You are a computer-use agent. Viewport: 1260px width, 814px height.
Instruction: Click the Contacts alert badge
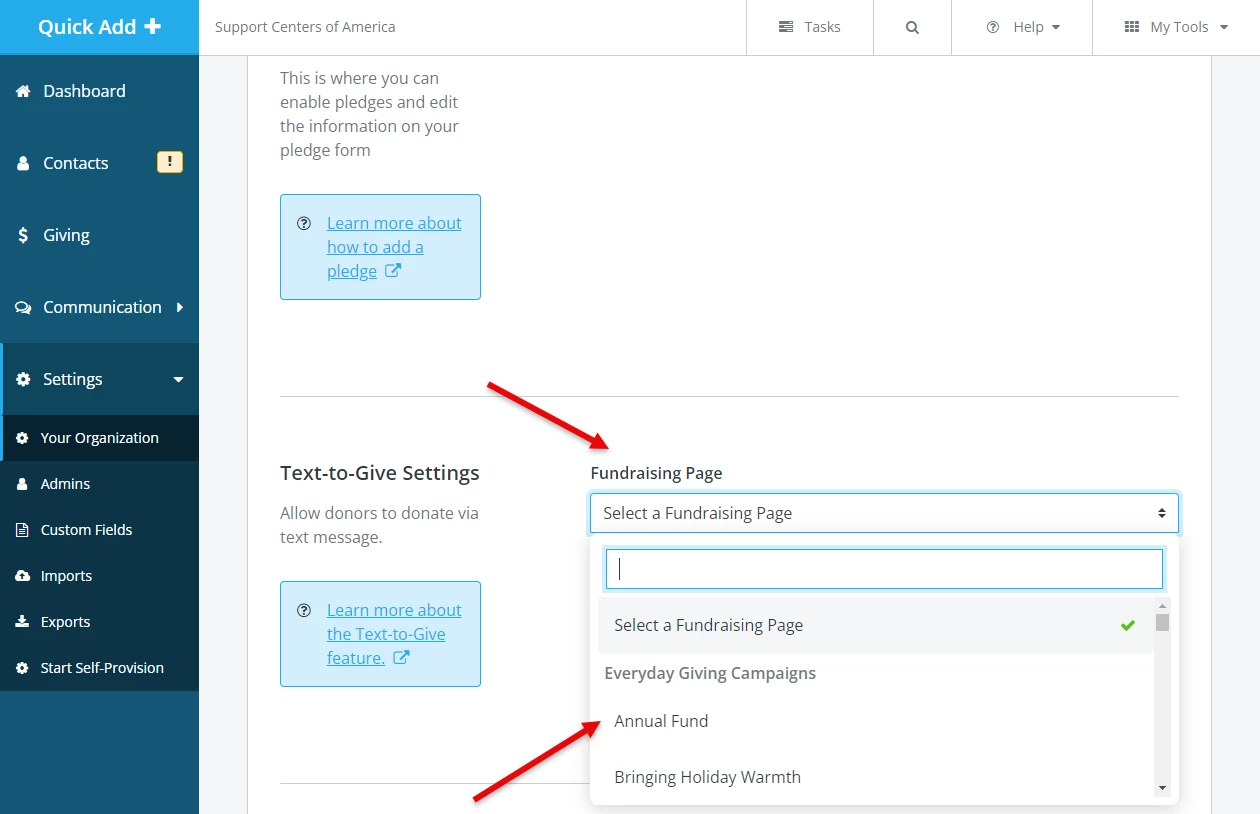click(x=170, y=161)
